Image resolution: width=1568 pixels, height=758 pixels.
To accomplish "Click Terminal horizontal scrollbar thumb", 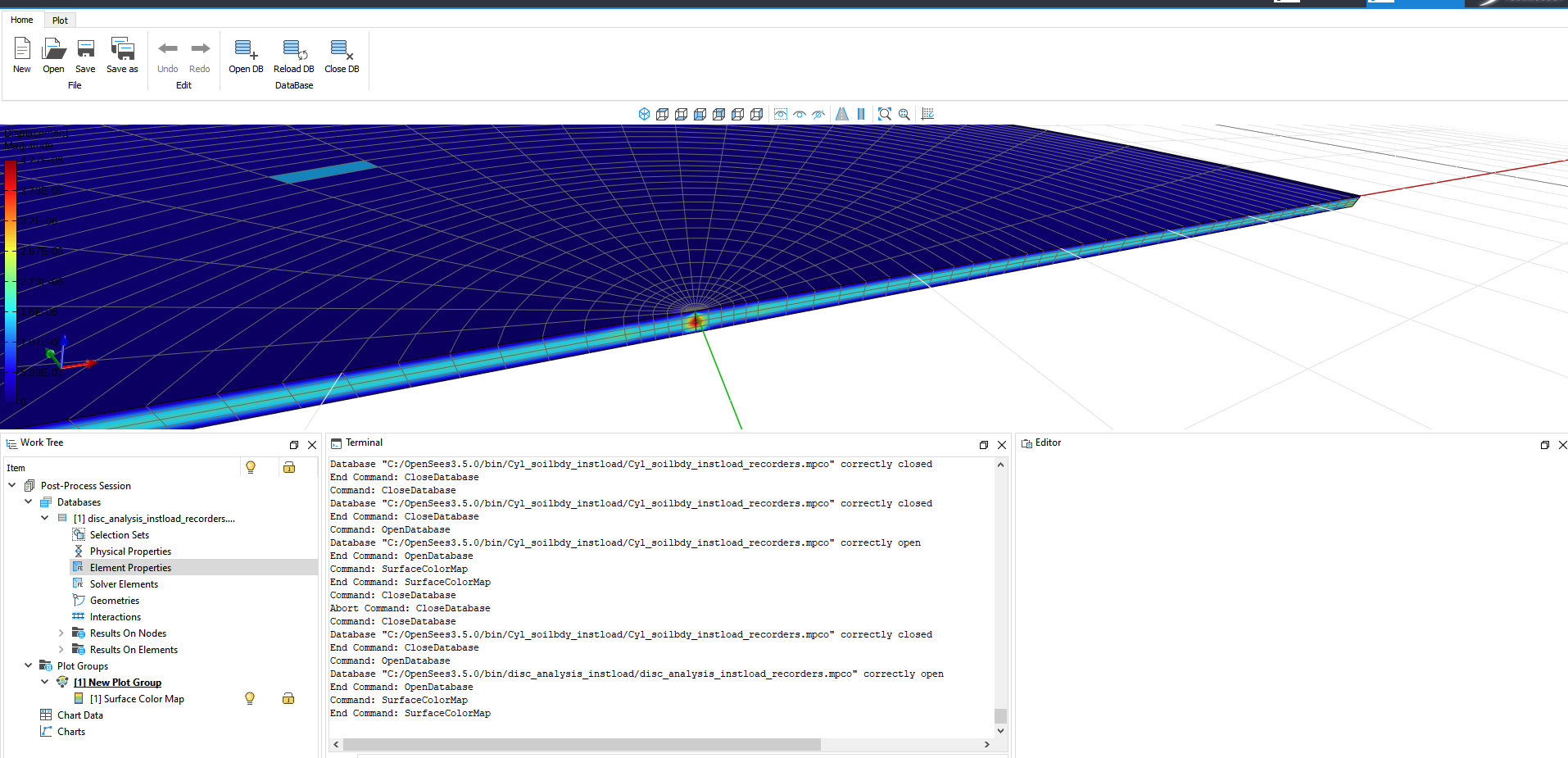I will [582, 744].
